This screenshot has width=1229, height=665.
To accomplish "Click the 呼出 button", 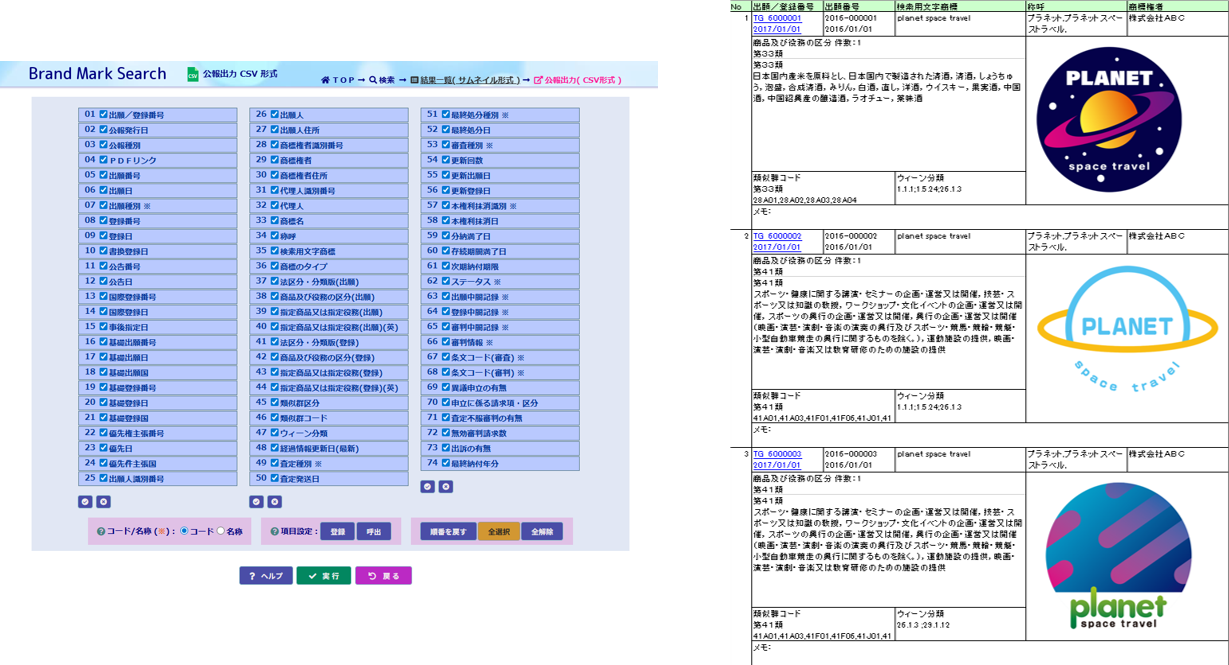I will 374,532.
